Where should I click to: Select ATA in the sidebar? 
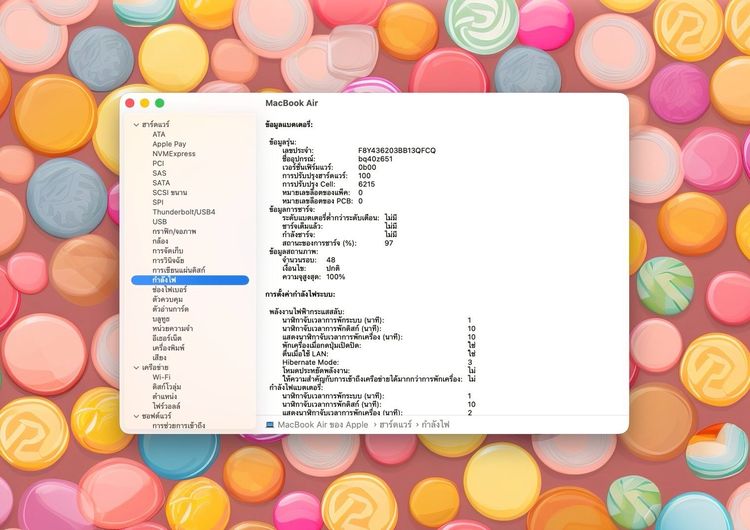click(159, 134)
